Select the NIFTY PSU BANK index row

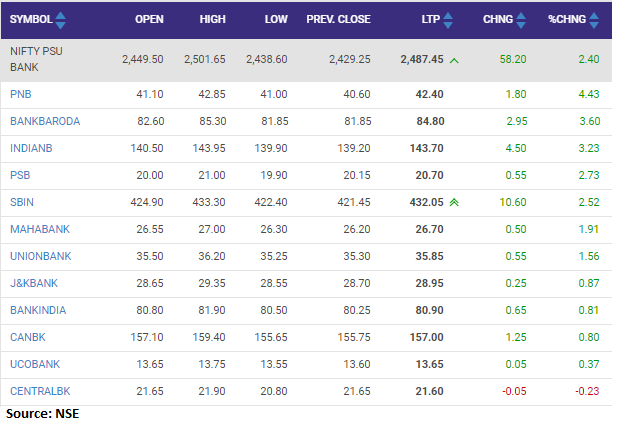pos(40,61)
